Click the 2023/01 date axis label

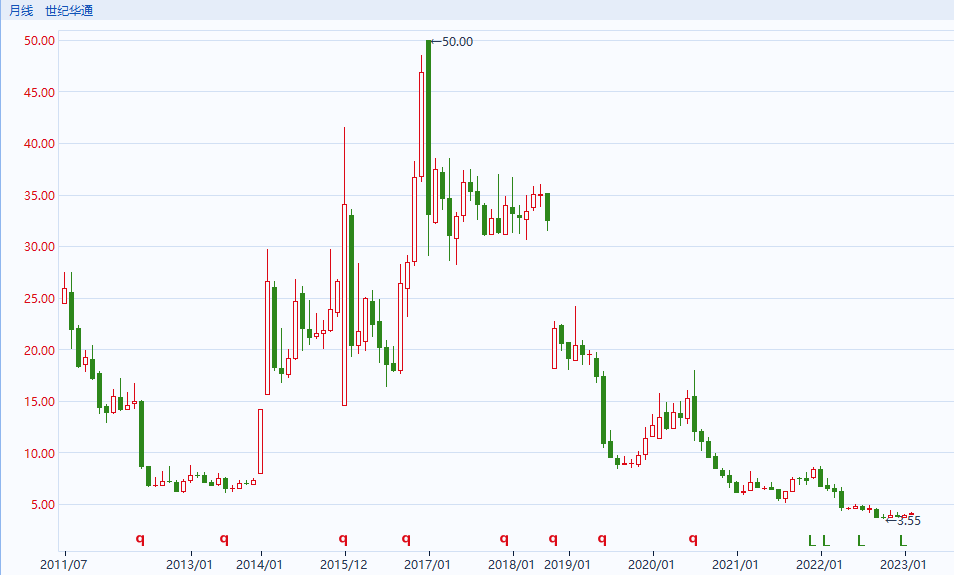click(x=904, y=565)
